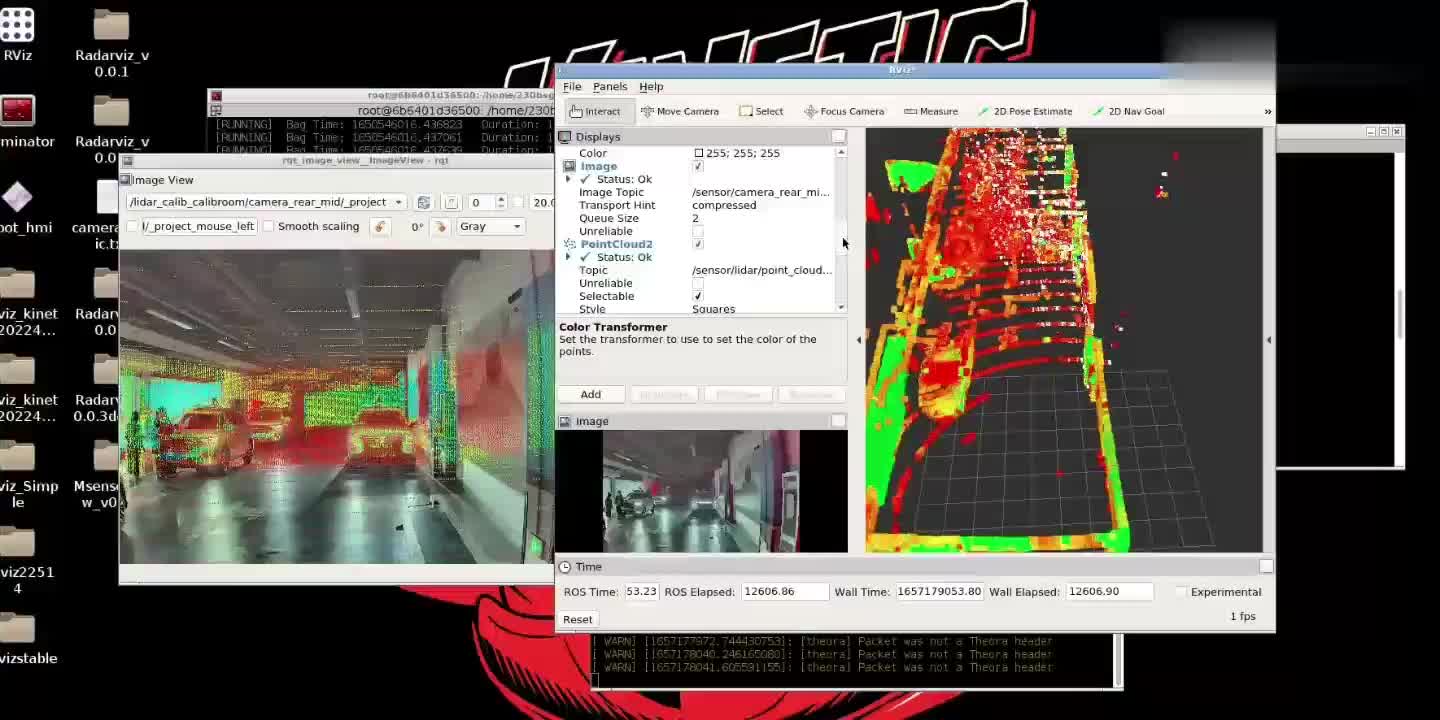Click the Reset button in Time panel
The height and width of the screenshot is (720, 1440).
tap(578, 620)
